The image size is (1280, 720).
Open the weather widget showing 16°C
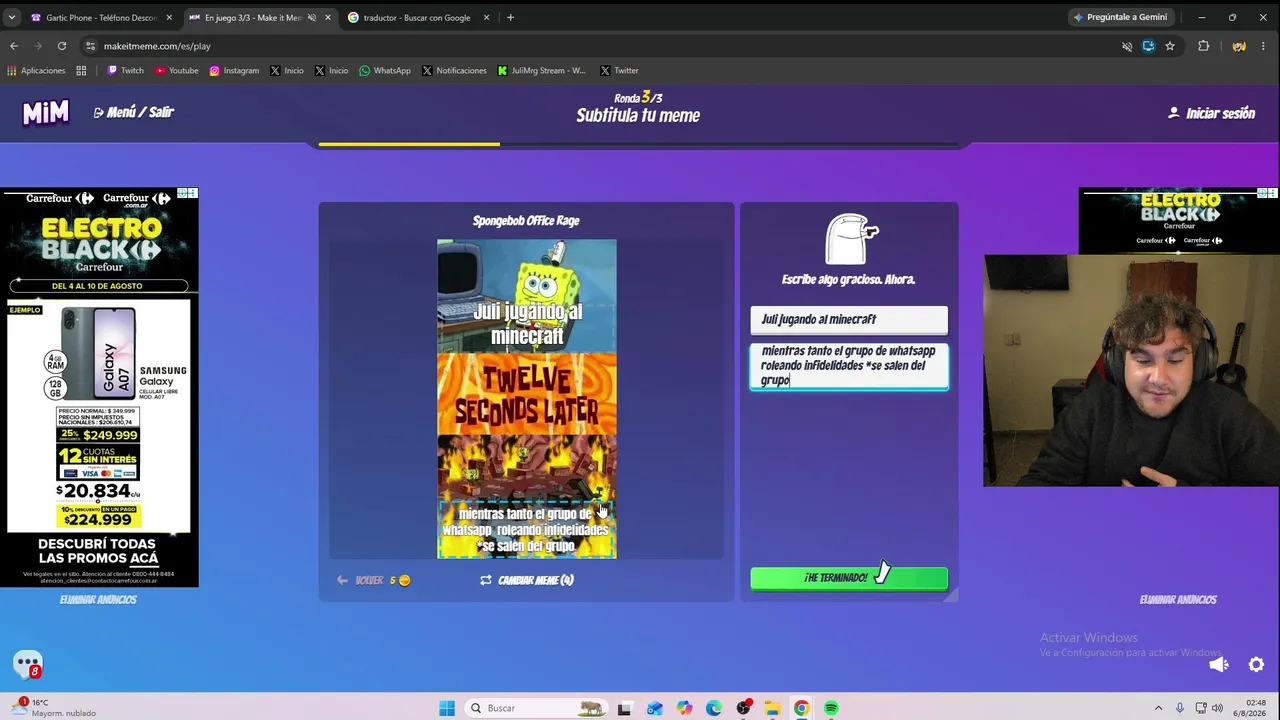(52, 708)
